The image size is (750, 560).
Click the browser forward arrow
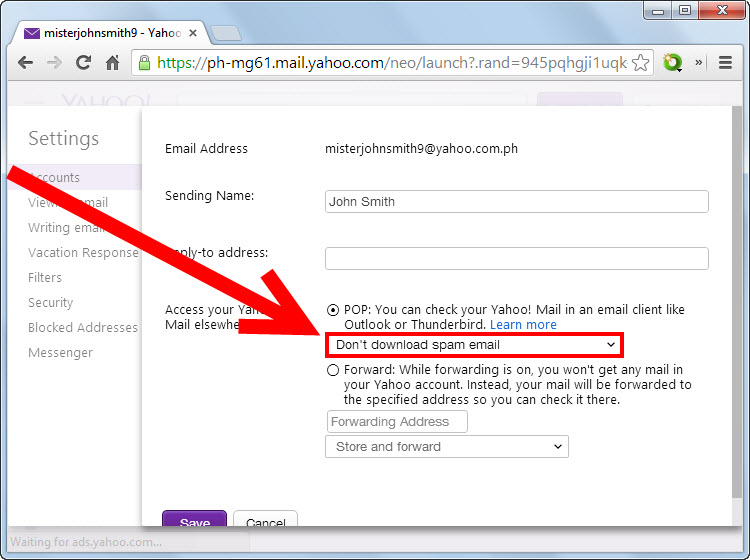tap(54, 63)
